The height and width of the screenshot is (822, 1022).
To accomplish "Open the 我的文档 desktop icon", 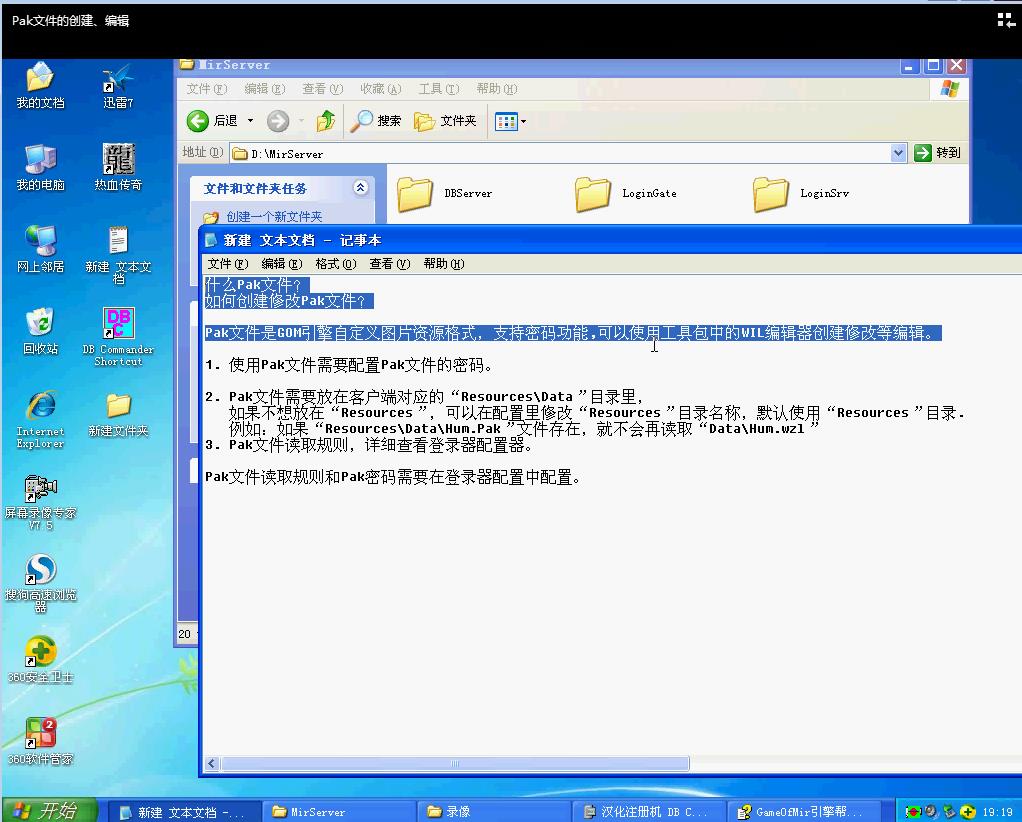I will point(40,85).
